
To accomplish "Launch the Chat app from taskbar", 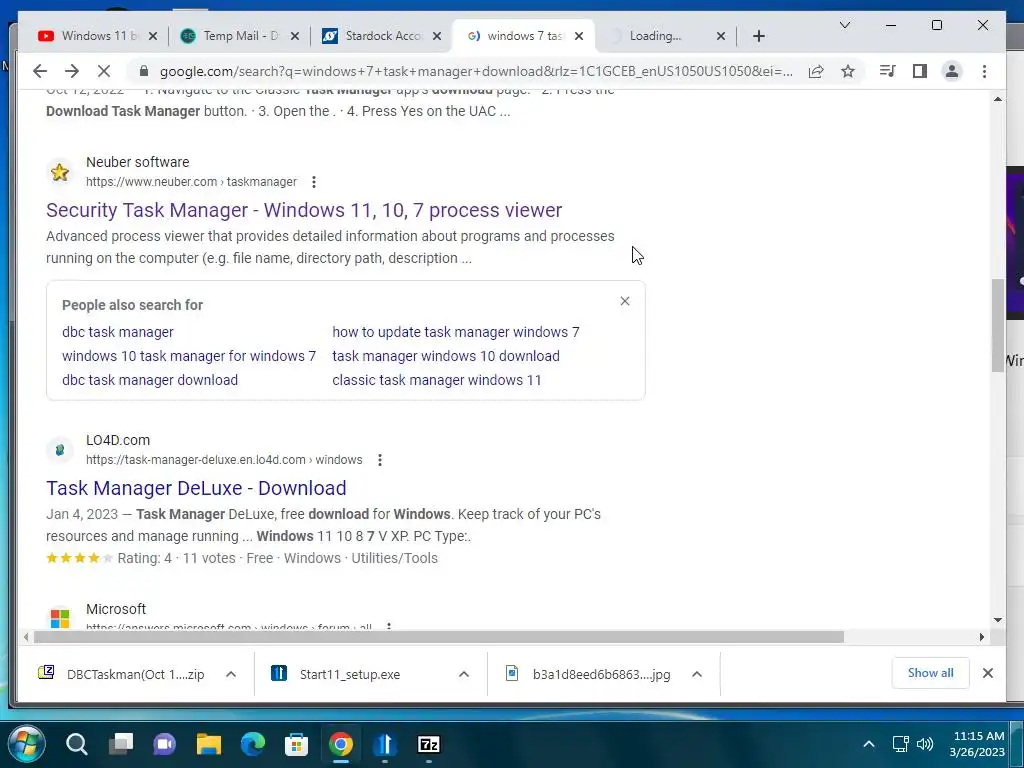I will click(165, 744).
